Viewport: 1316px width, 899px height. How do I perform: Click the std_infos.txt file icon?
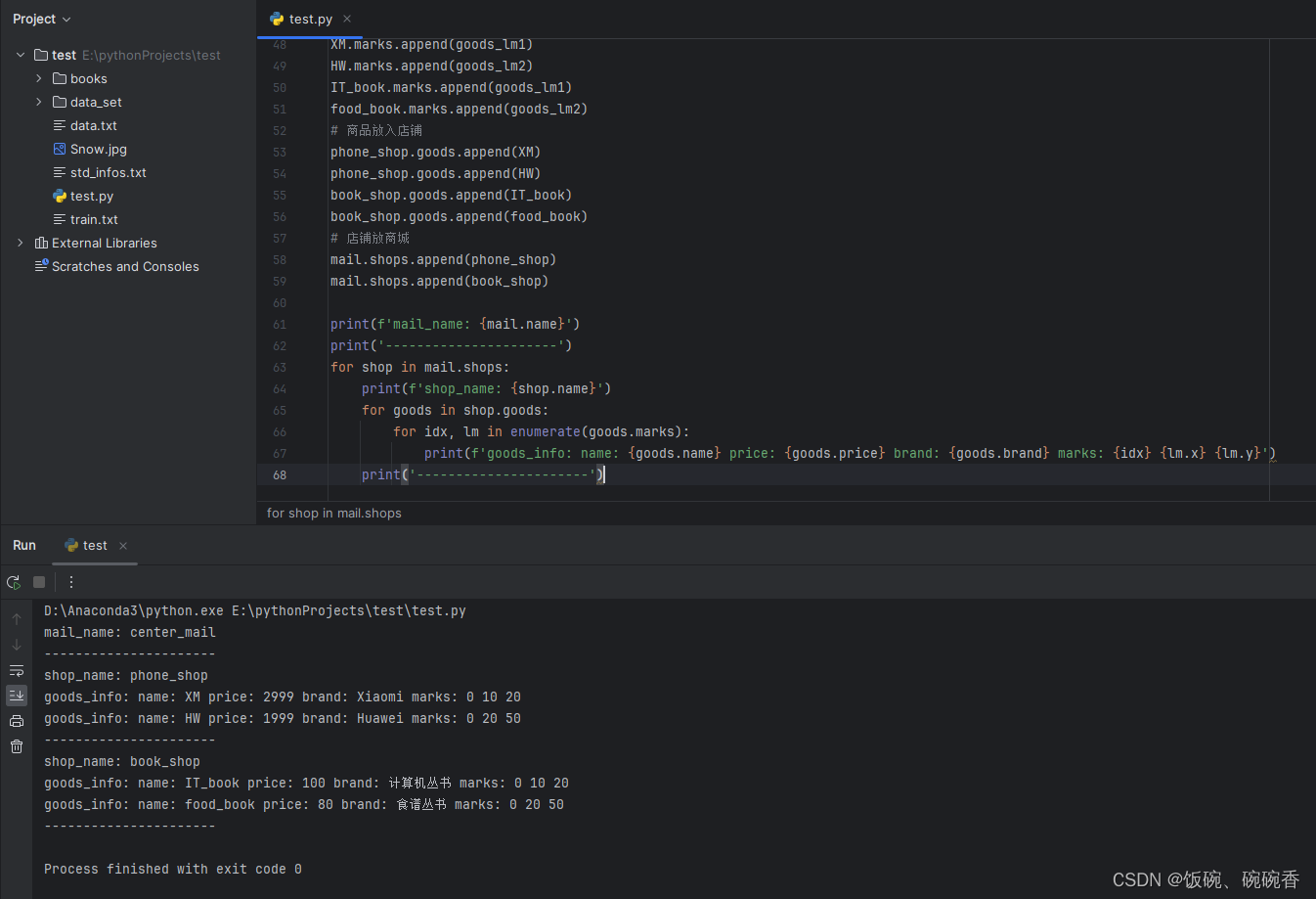point(60,172)
